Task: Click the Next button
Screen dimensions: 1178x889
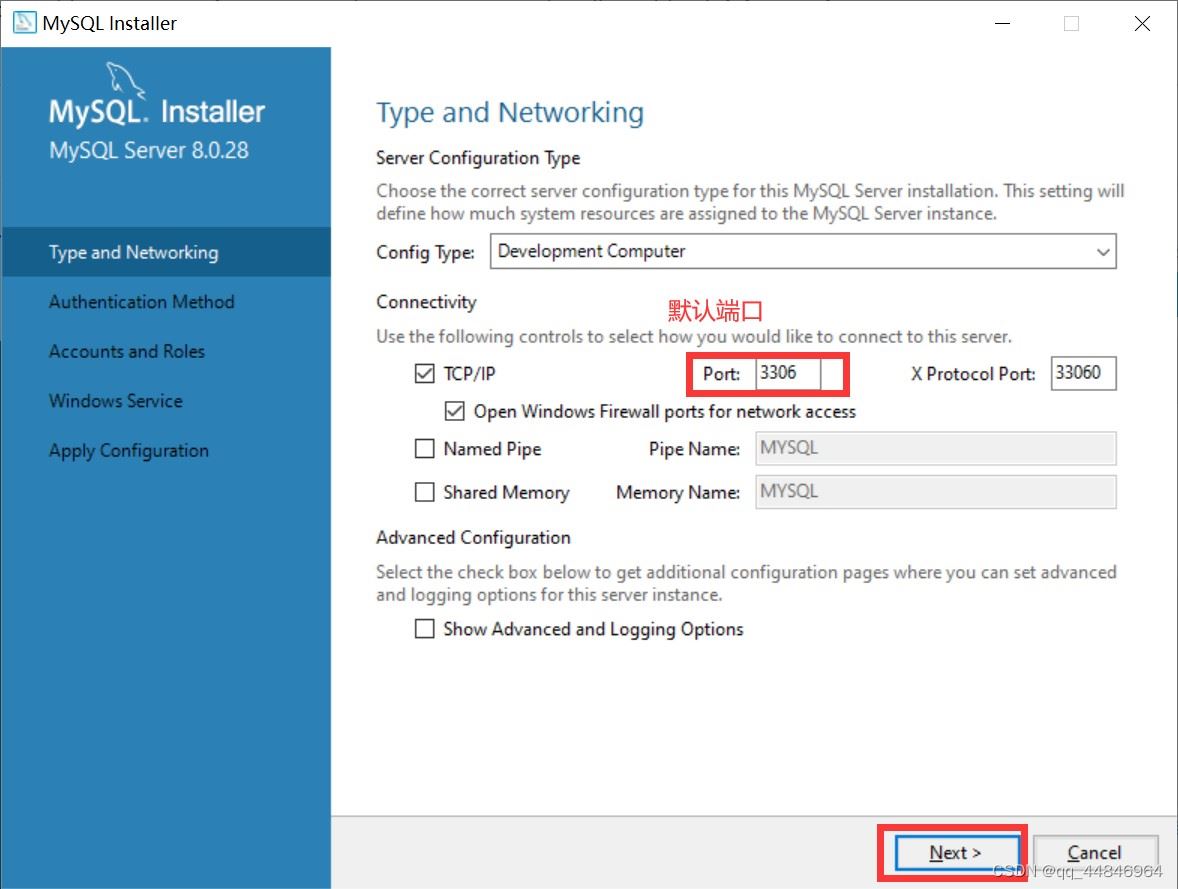Action: tap(955, 853)
